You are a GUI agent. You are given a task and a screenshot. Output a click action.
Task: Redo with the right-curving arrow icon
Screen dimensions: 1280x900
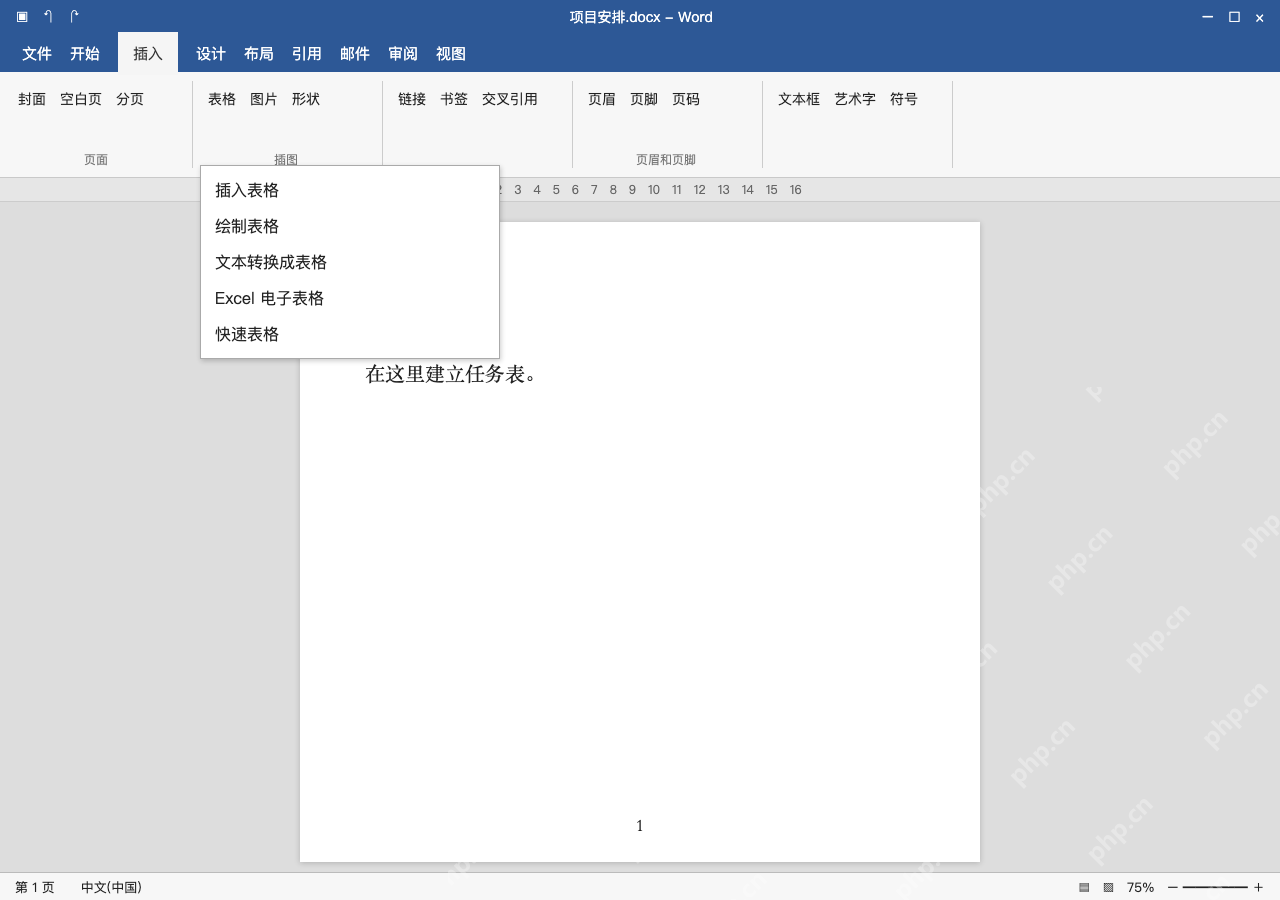pos(74,17)
